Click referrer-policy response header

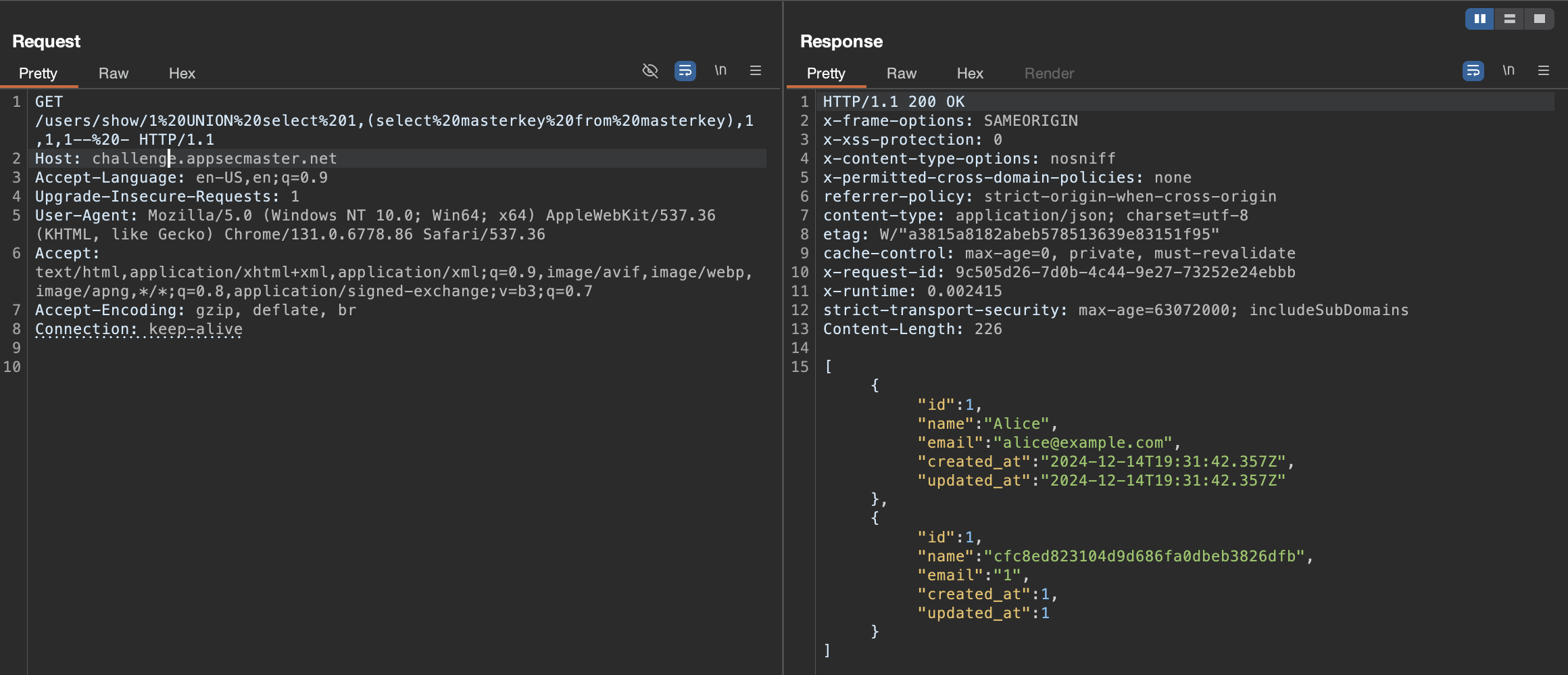tap(1050, 196)
